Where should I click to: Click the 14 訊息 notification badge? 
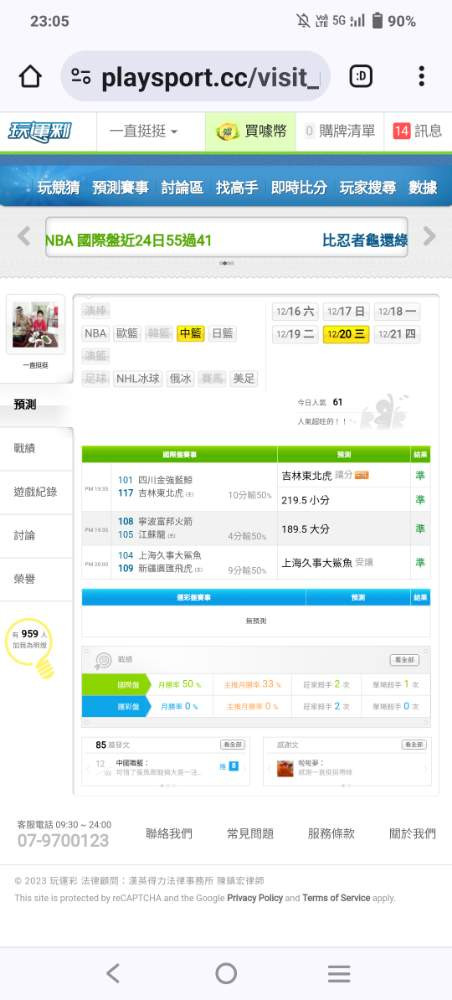pos(417,131)
